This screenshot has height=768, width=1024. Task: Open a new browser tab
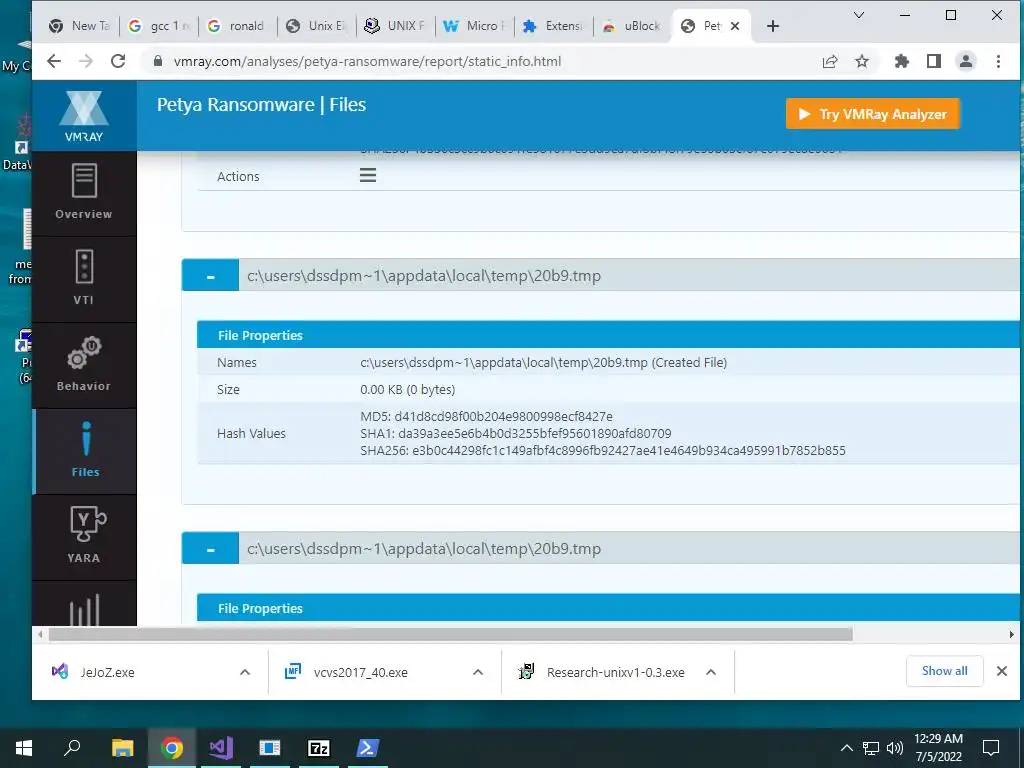point(773,26)
